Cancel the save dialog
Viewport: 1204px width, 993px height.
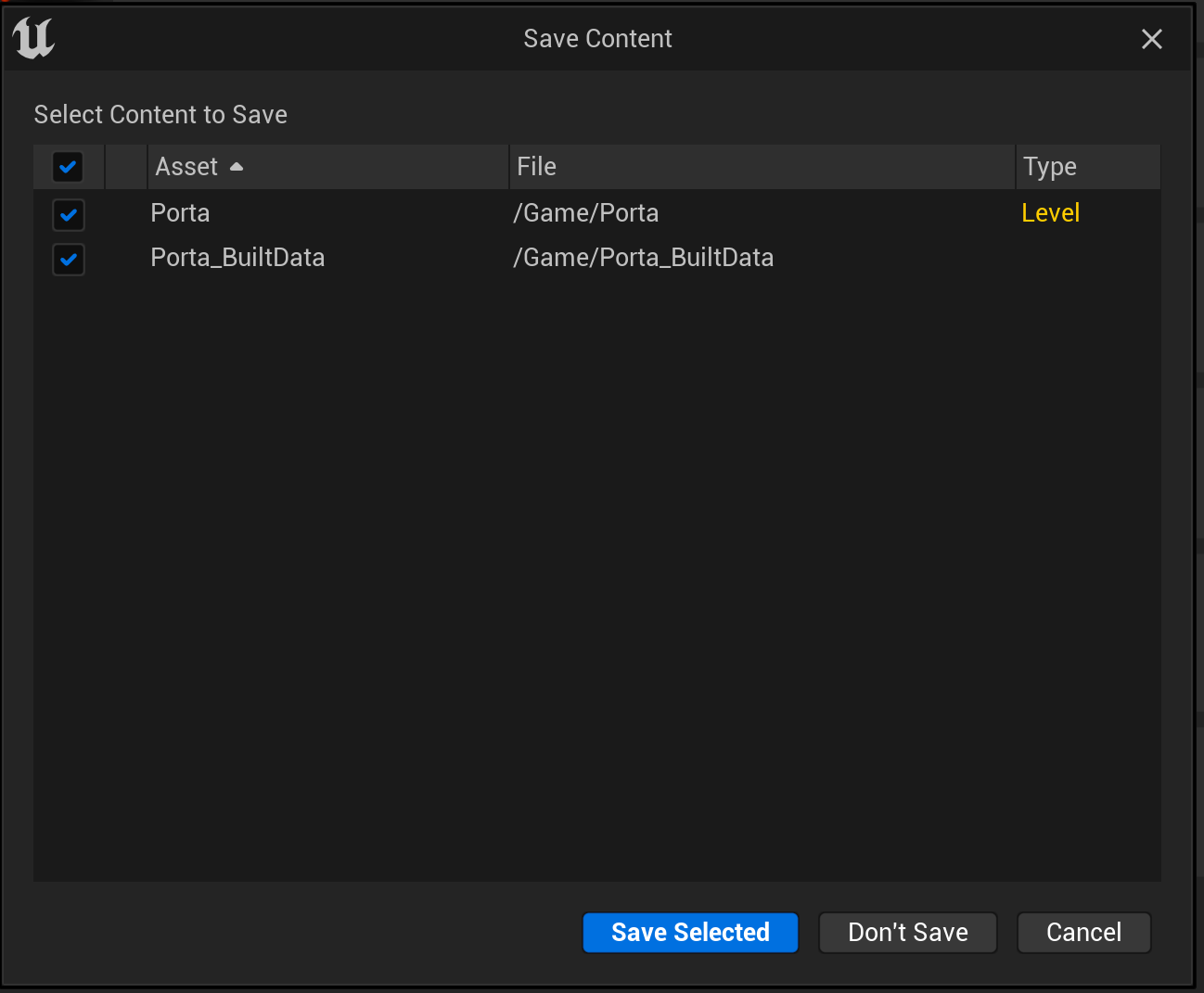pyautogui.click(x=1083, y=932)
